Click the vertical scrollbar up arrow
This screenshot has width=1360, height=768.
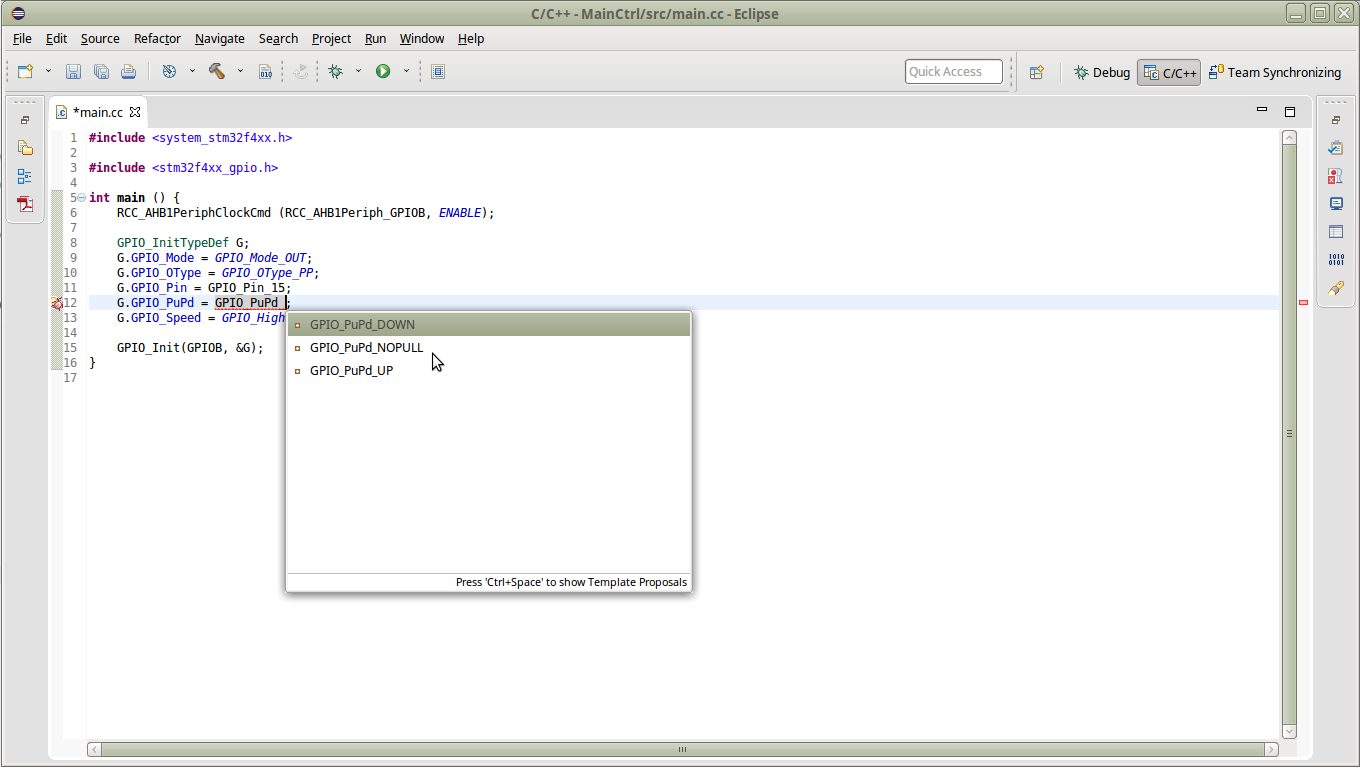[1290, 138]
